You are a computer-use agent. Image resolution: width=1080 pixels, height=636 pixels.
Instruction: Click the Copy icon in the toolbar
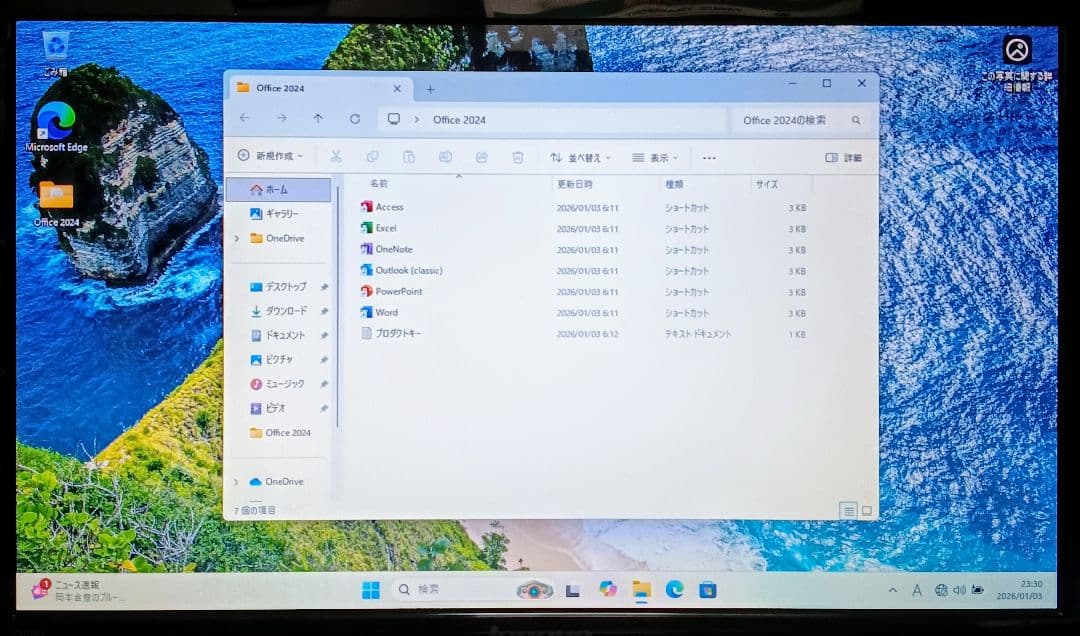click(373, 157)
